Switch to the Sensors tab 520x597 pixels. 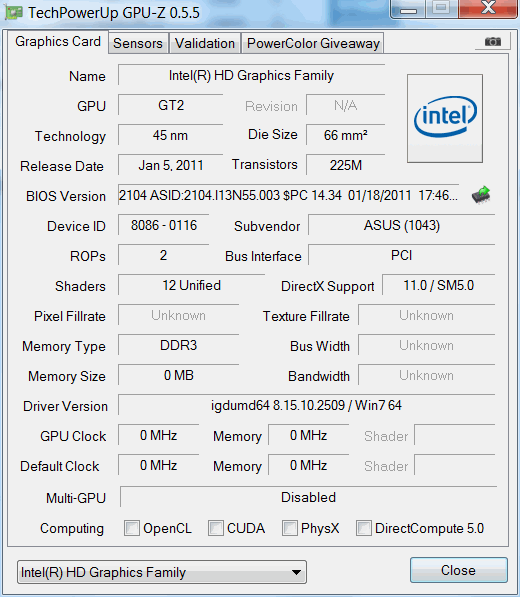click(138, 43)
